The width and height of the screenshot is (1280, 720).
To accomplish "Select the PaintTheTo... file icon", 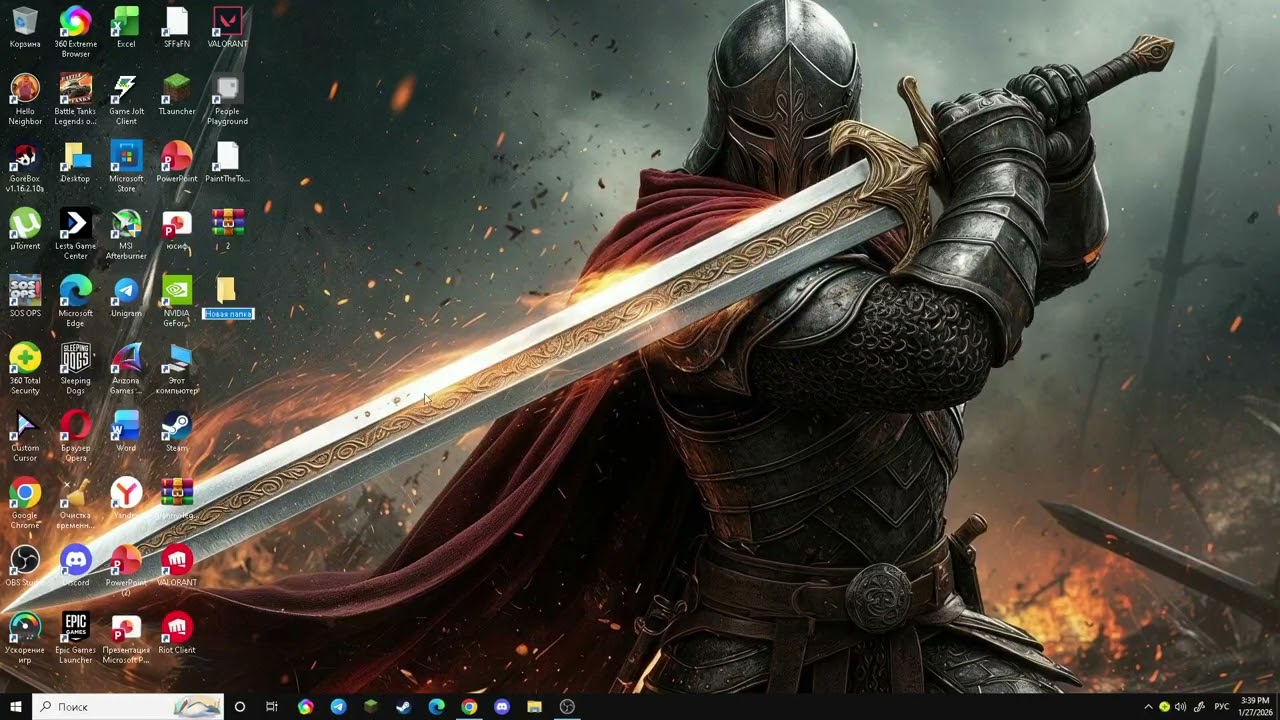I will pos(227,155).
